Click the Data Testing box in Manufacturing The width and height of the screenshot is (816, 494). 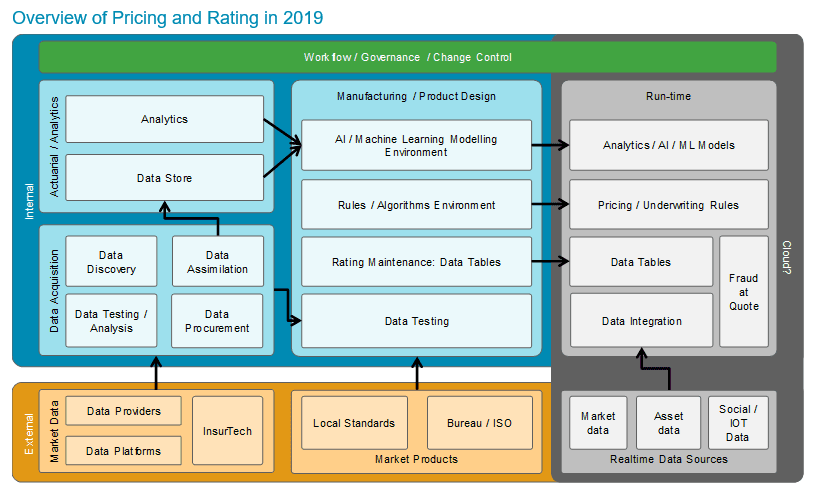[x=416, y=321]
